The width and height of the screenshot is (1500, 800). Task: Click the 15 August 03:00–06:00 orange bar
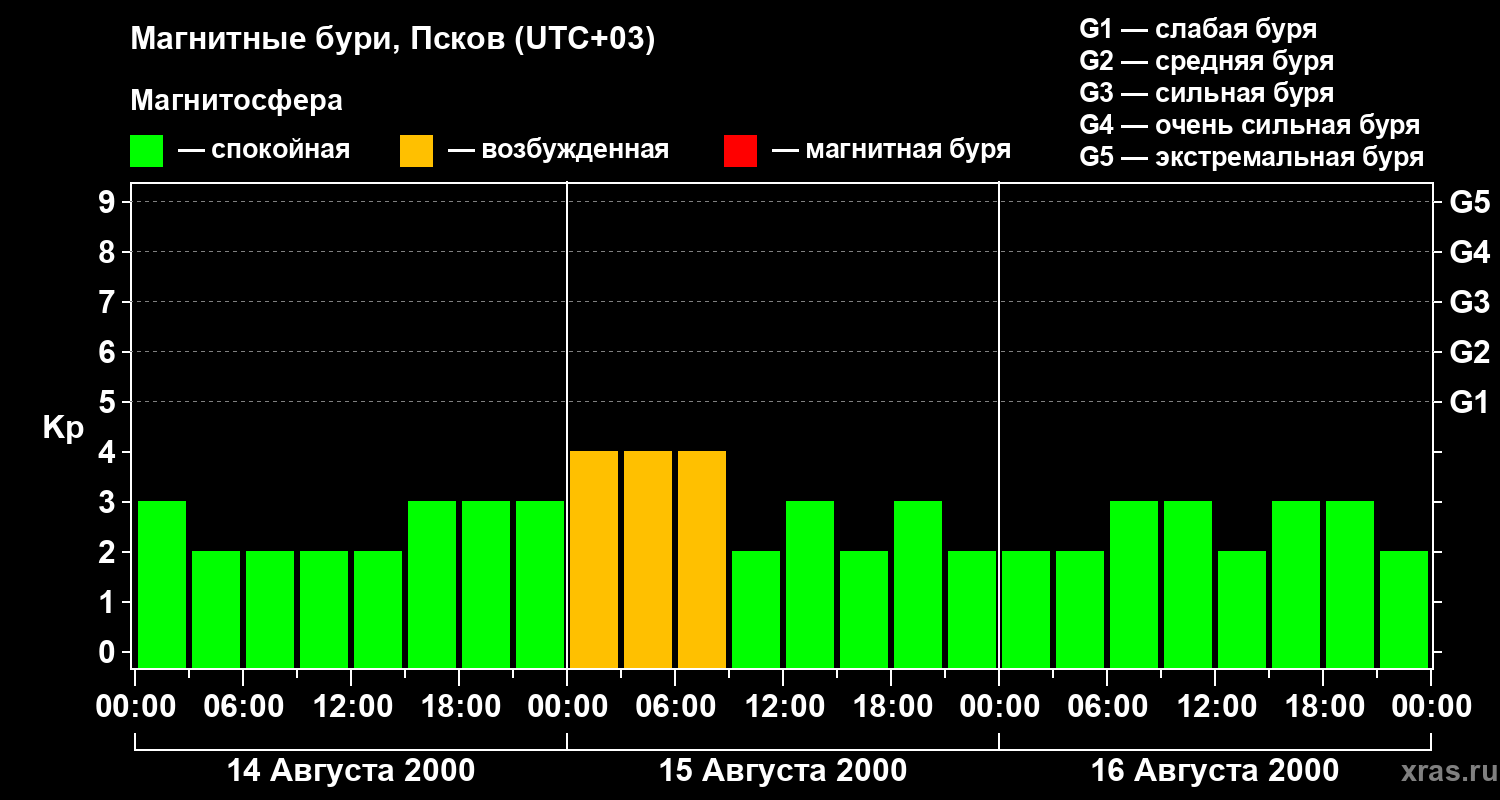[648, 559]
